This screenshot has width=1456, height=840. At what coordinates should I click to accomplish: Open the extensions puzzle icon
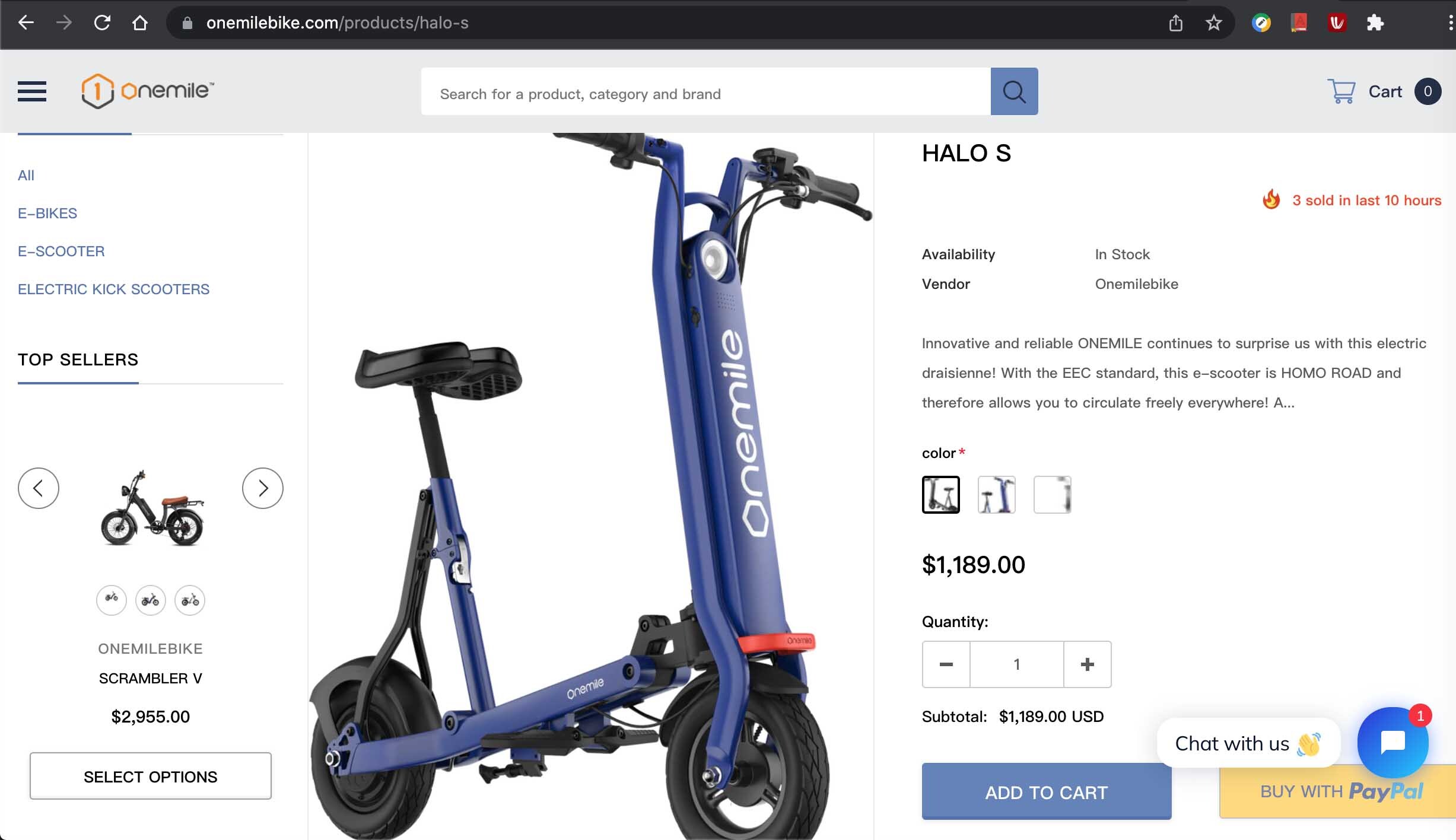[x=1375, y=23]
